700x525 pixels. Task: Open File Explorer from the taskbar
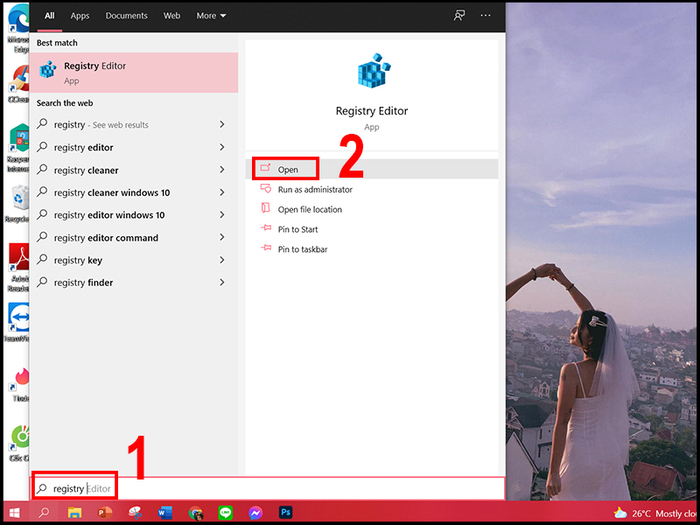pyautogui.click(x=75, y=512)
